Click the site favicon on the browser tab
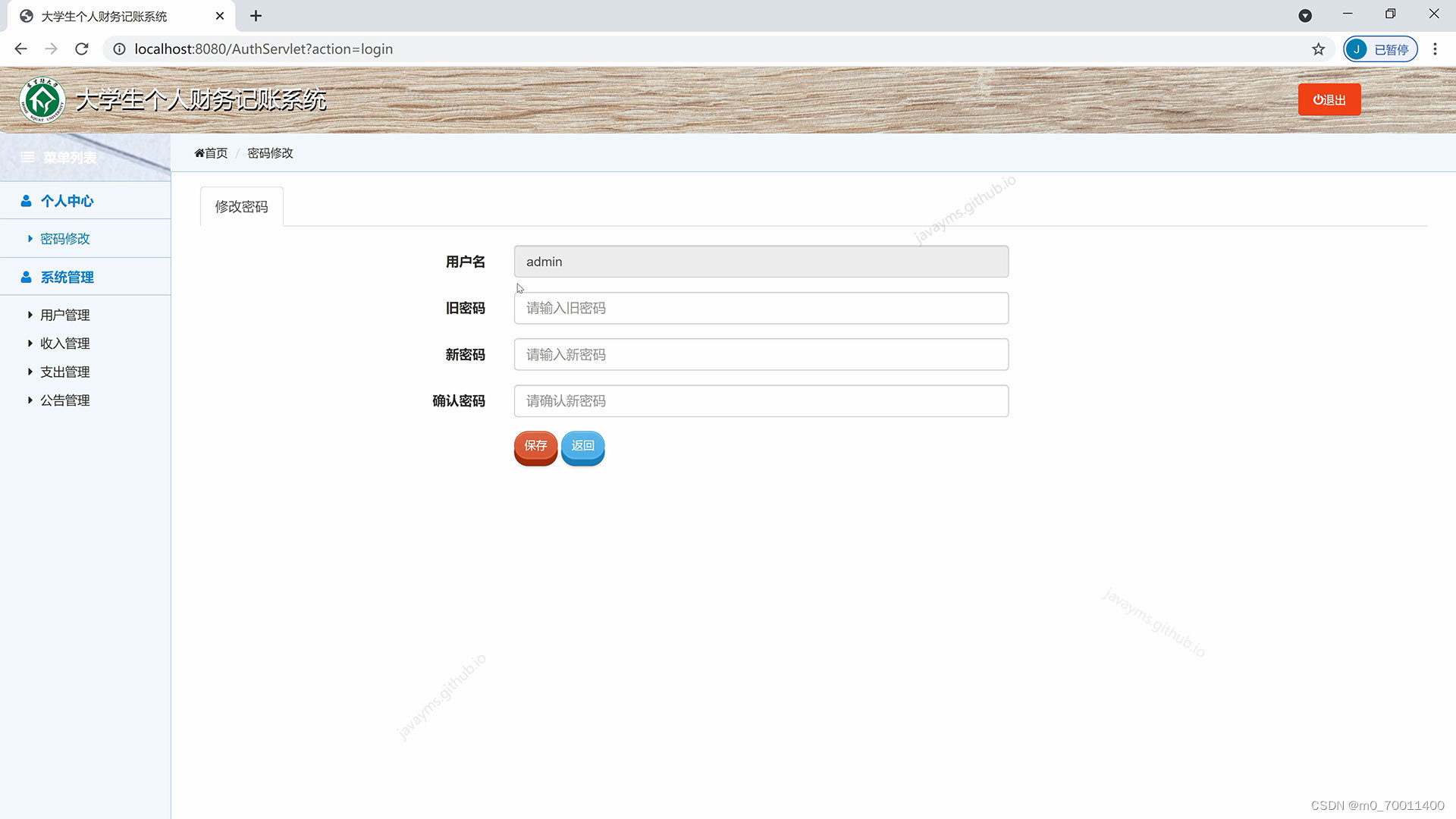The height and width of the screenshot is (819, 1456). 26,15
